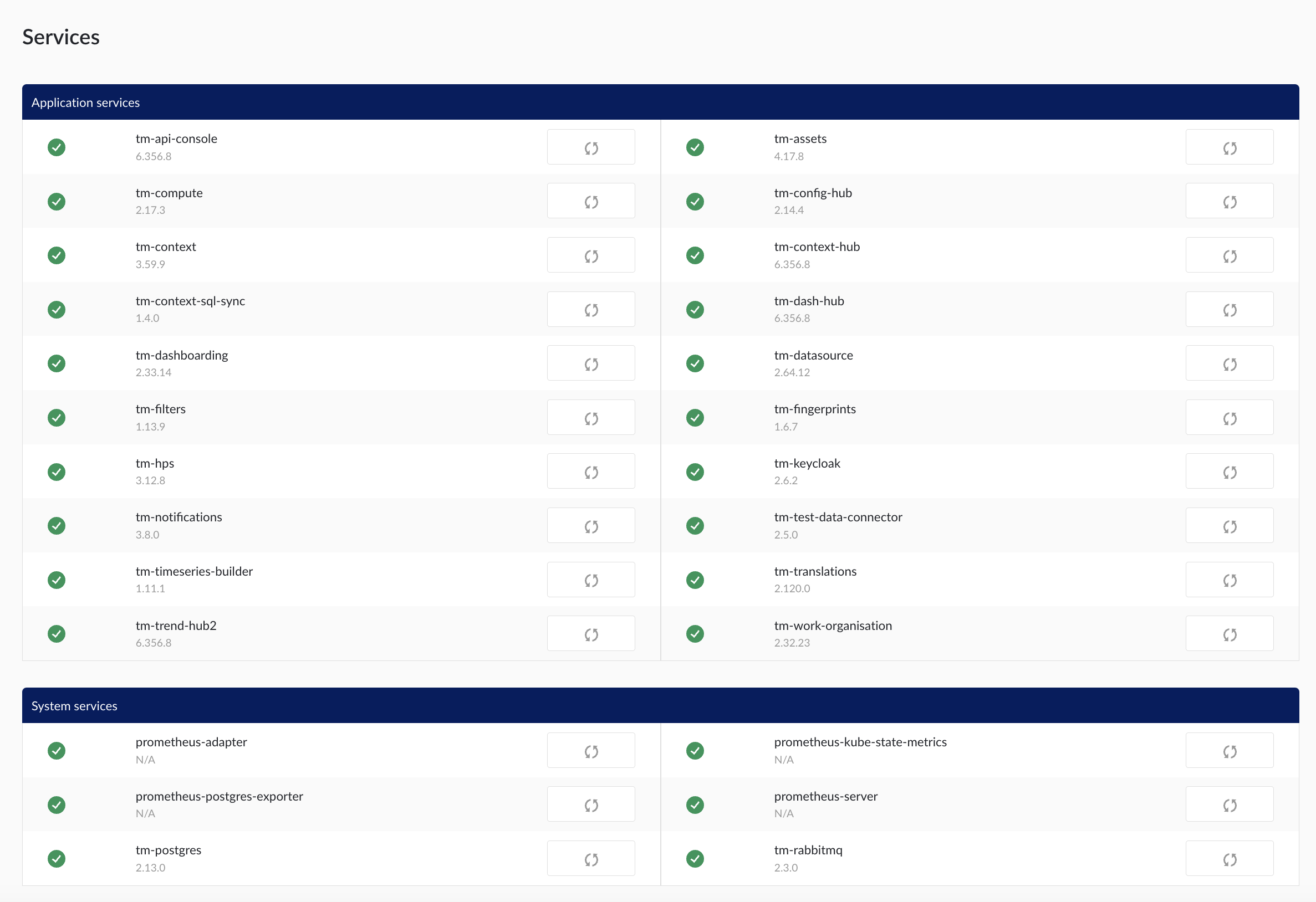
Task: Click green status check of tm-hps
Action: (57, 471)
